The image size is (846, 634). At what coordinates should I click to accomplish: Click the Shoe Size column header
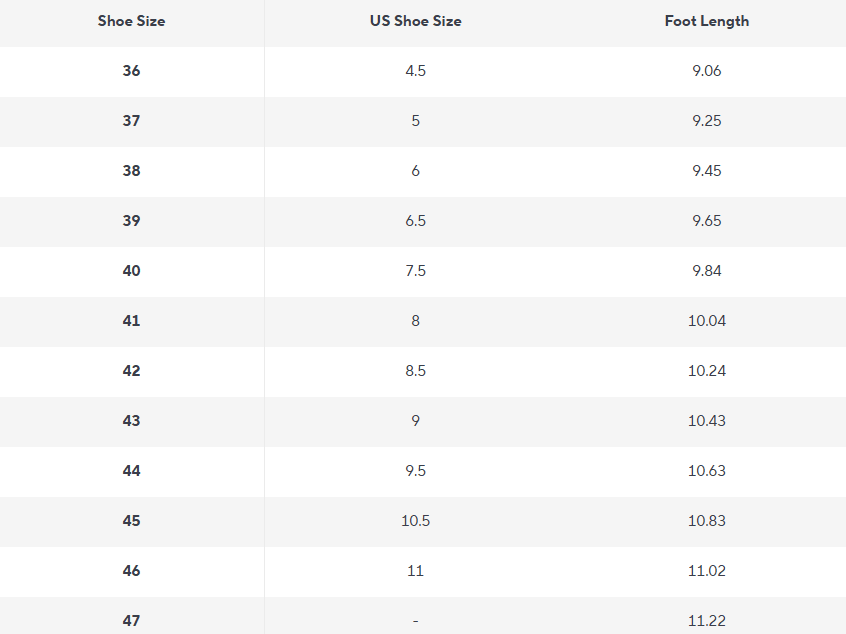pos(131,21)
